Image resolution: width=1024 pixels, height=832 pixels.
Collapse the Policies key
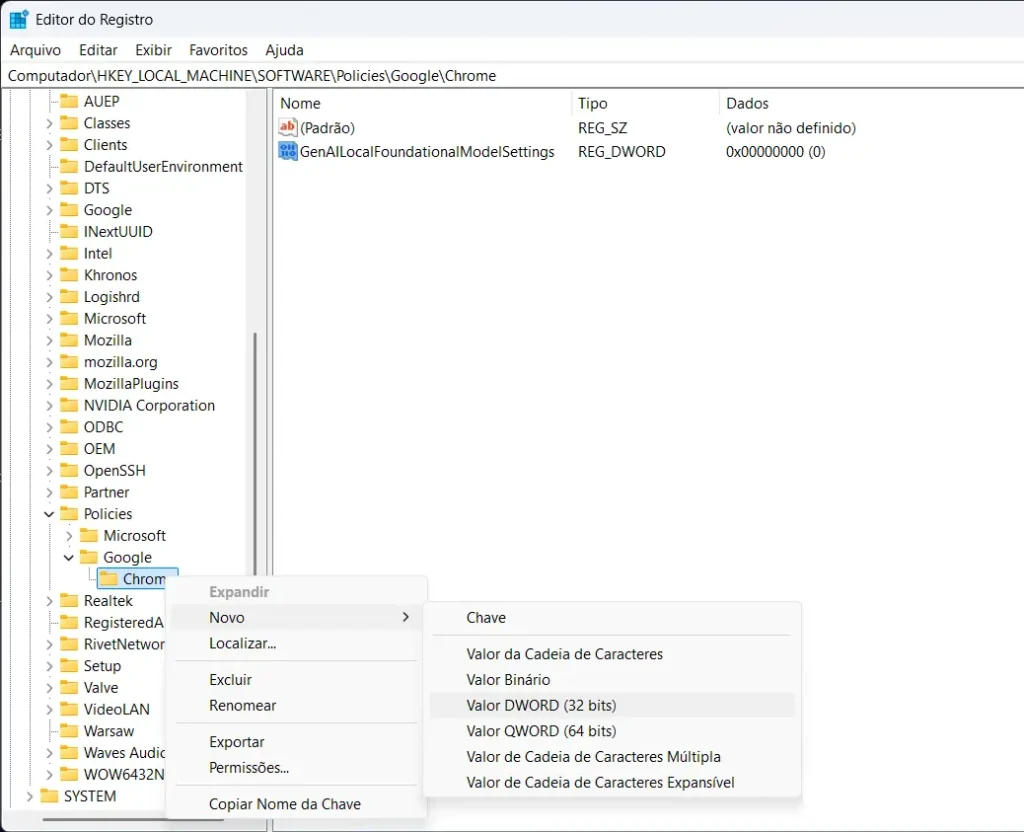click(x=49, y=514)
